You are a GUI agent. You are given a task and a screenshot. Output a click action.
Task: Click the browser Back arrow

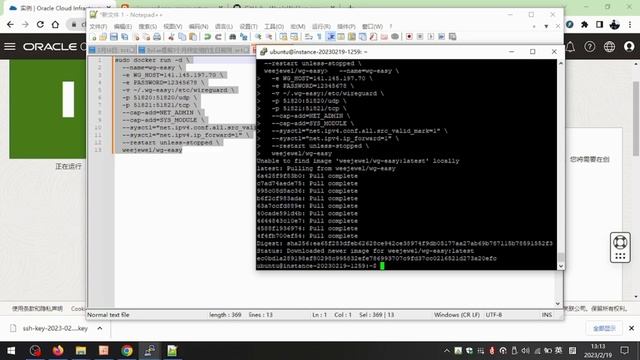pyautogui.click(x=10, y=24)
